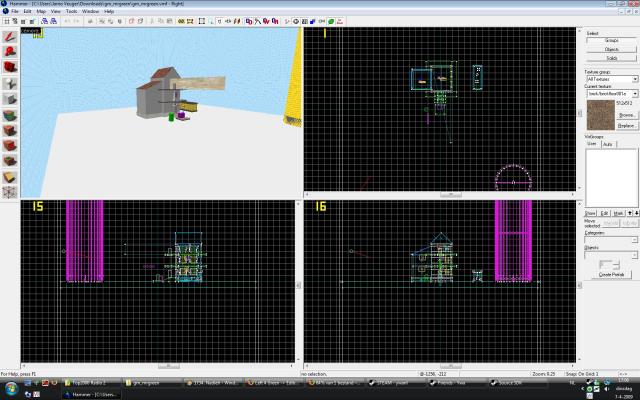The image size is (640, 400).
Task: Activate the Magnify tool
Action: click(x=10, y=53)
